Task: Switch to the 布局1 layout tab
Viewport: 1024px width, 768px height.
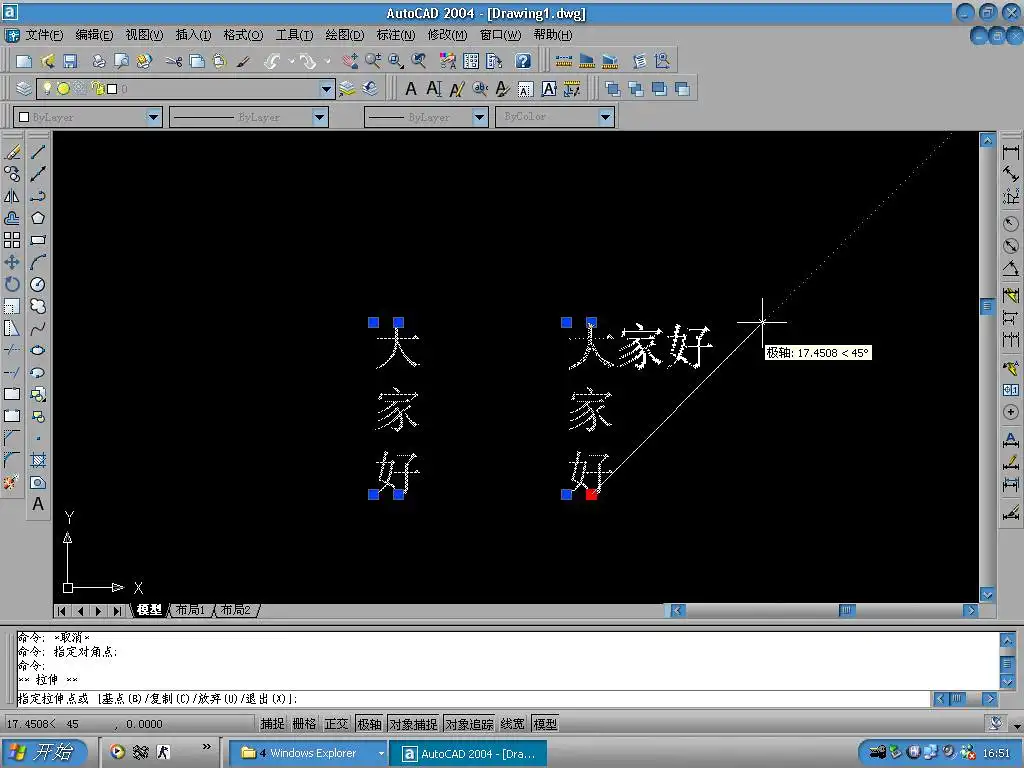Action: click(191, 610)
